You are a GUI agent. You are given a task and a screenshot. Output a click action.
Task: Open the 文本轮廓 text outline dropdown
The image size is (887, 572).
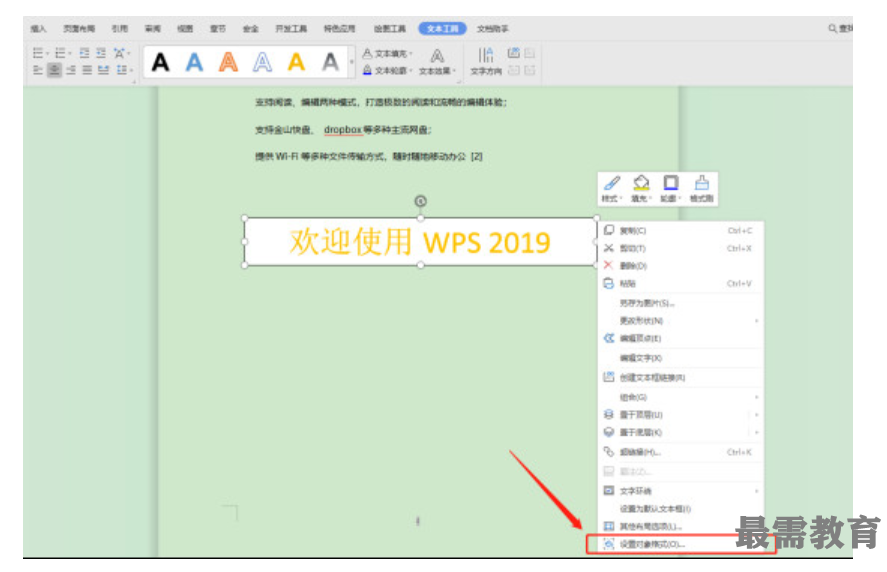click(x=387, y=70)
